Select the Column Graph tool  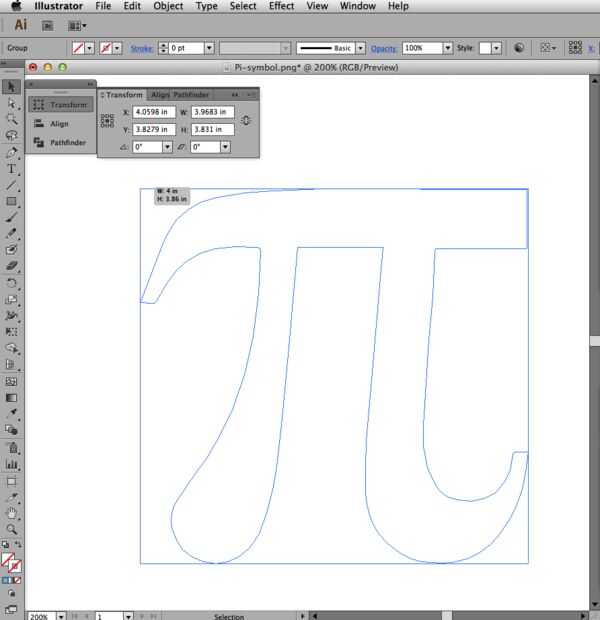11,464
